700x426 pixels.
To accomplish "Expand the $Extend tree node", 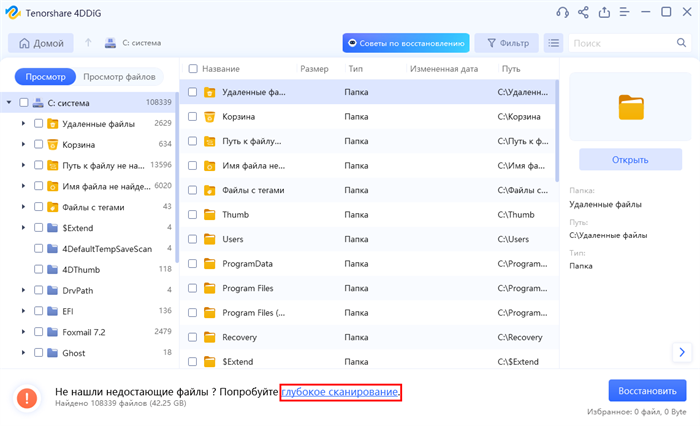I will (23, 228).
